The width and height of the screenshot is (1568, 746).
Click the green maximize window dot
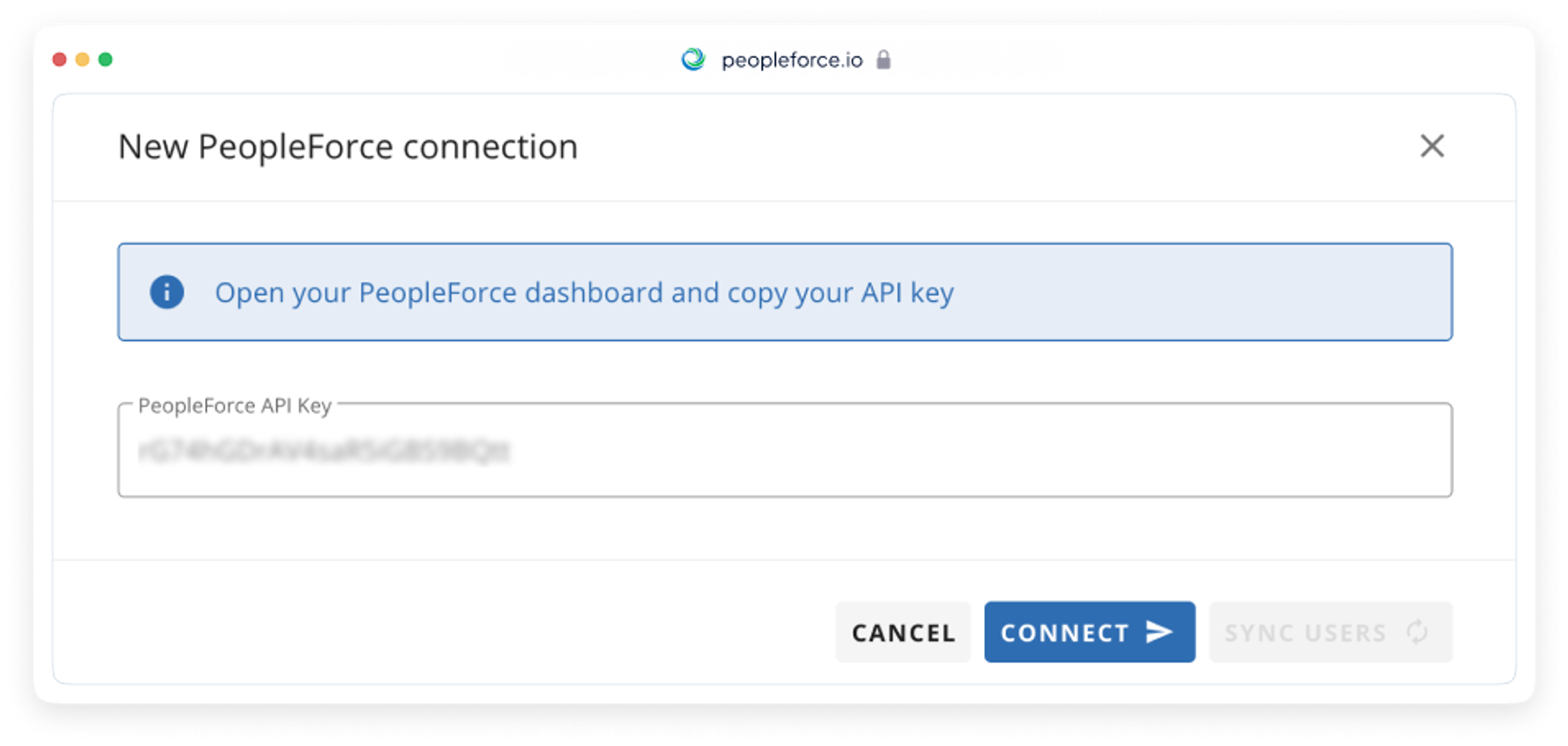click(x=105, y=60)
